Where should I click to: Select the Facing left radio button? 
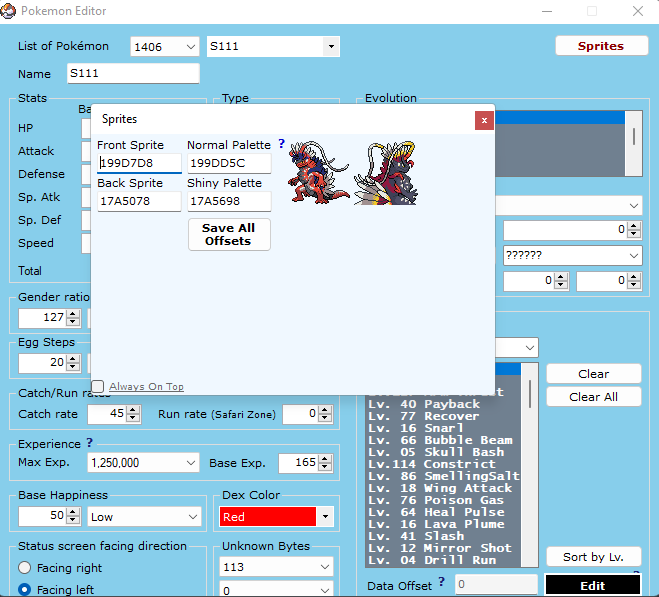26,590
